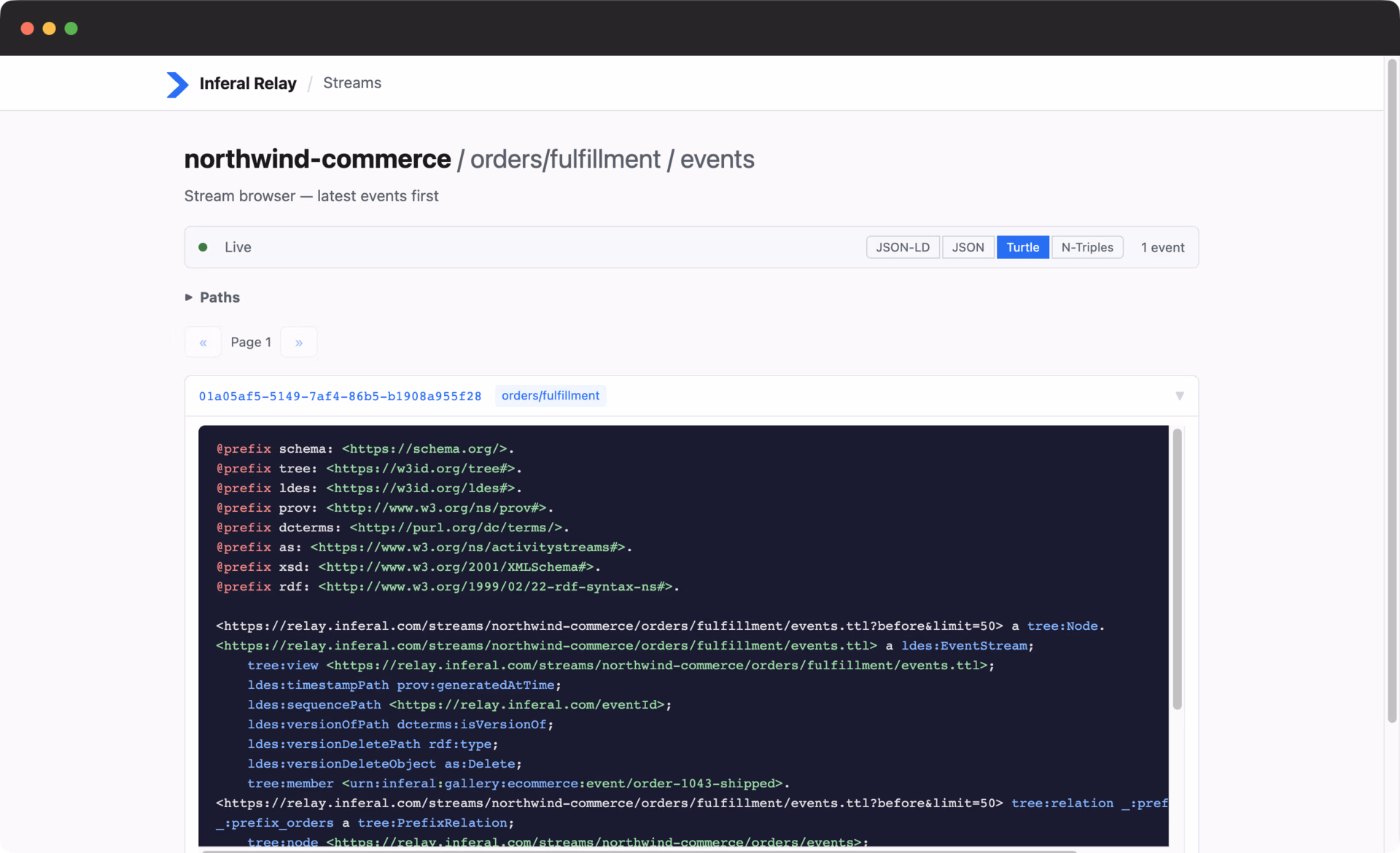This screenshot has width=1400, height=853.
Task: Click the "@prefix xsd:" namespace line
Action: pos(408,567)
